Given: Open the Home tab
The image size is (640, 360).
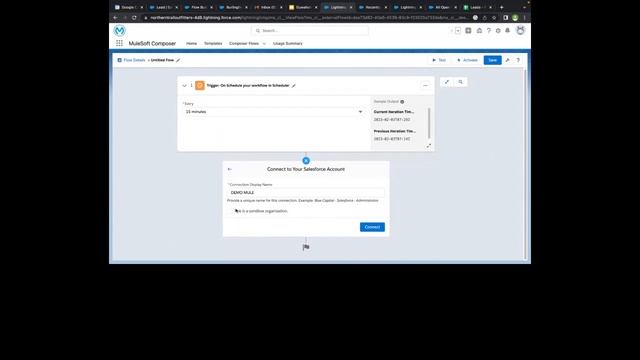Looking at the screenshot, I should (x=191, y=43).
